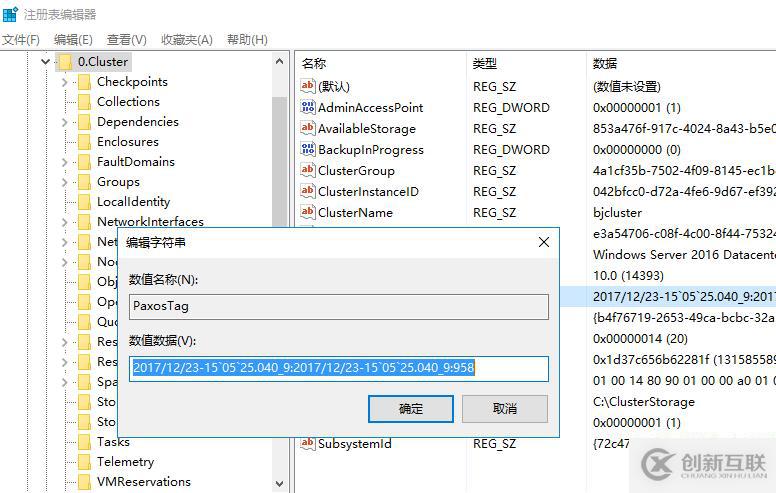Click the 0x00000014 (20) data cell
The image size is (776, 493).
tap(640, 339)
